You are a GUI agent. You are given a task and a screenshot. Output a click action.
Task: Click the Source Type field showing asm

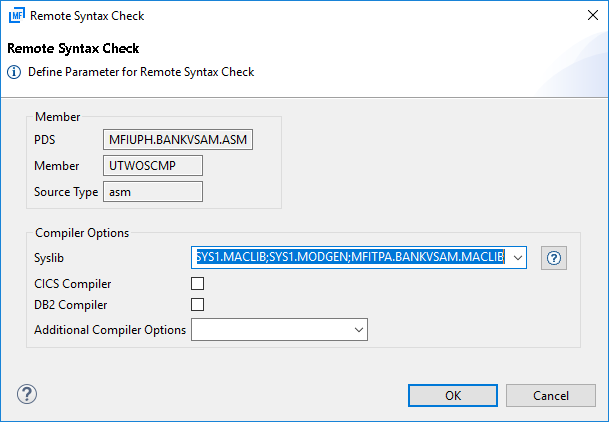(153, 191)
